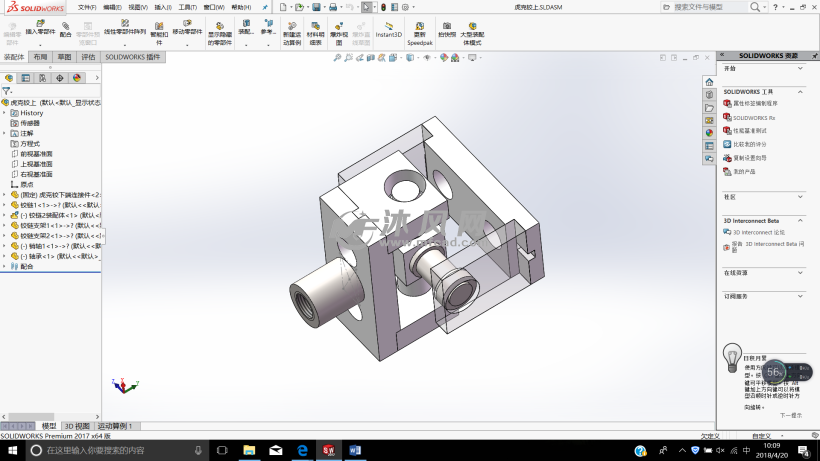Open Performance Benchmark Test (性能基准测试) link

(749, 131)
